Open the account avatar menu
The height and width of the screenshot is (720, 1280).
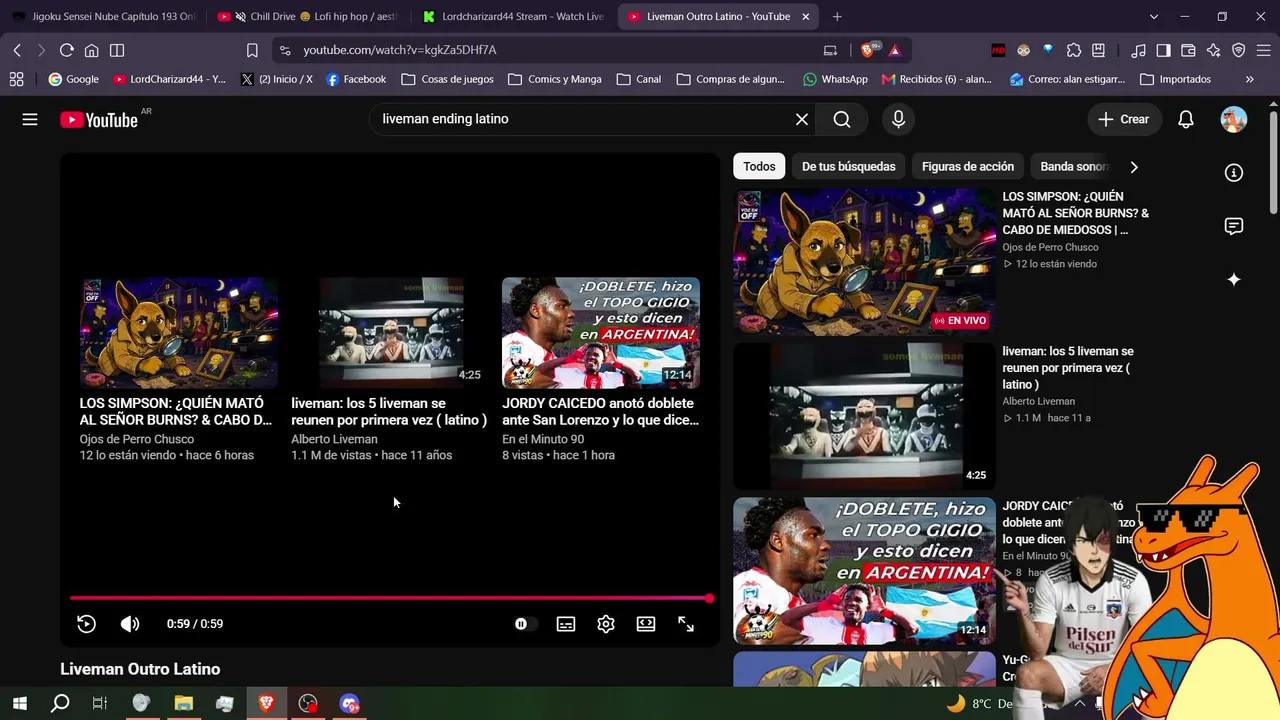[x=1234, y=119]
